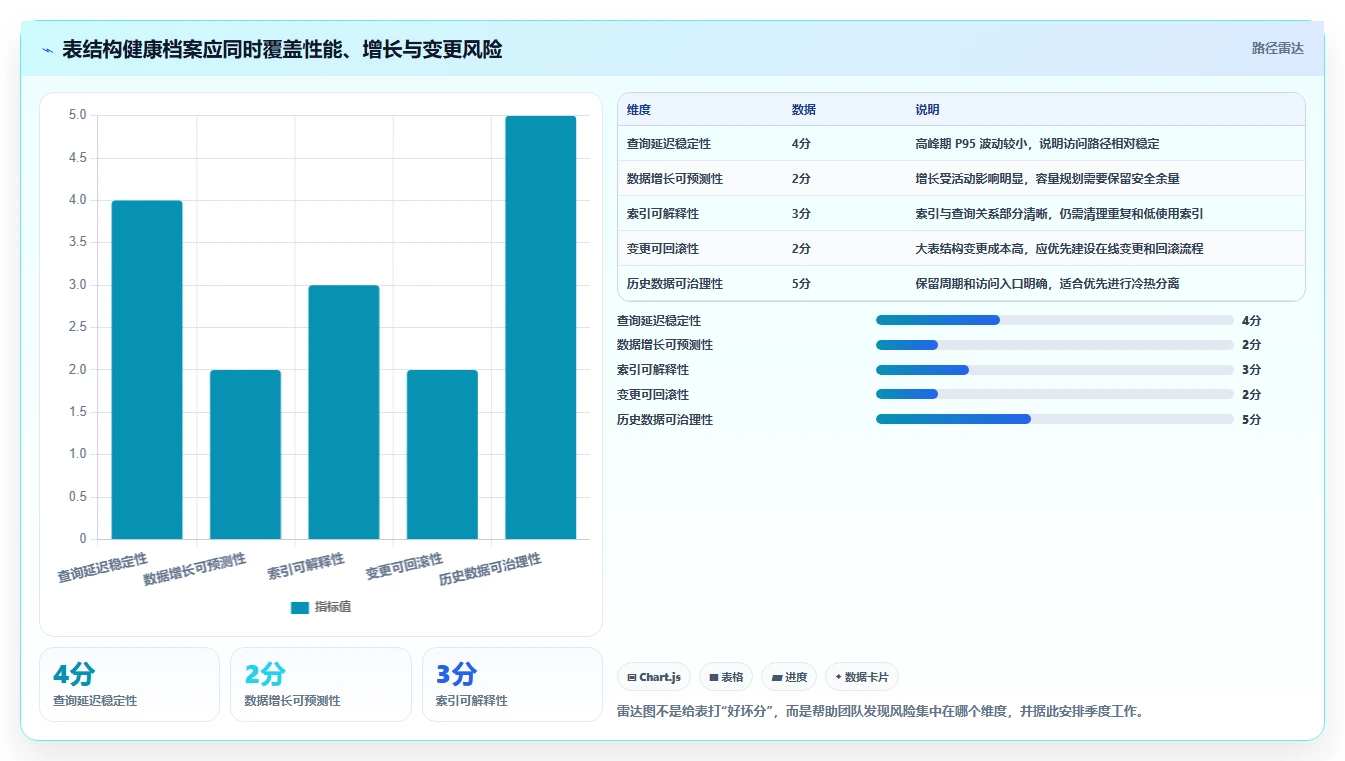Click the 表格 tag chip
The height and width of the screenshot is (761, 1345).
[x=726, y=677]
